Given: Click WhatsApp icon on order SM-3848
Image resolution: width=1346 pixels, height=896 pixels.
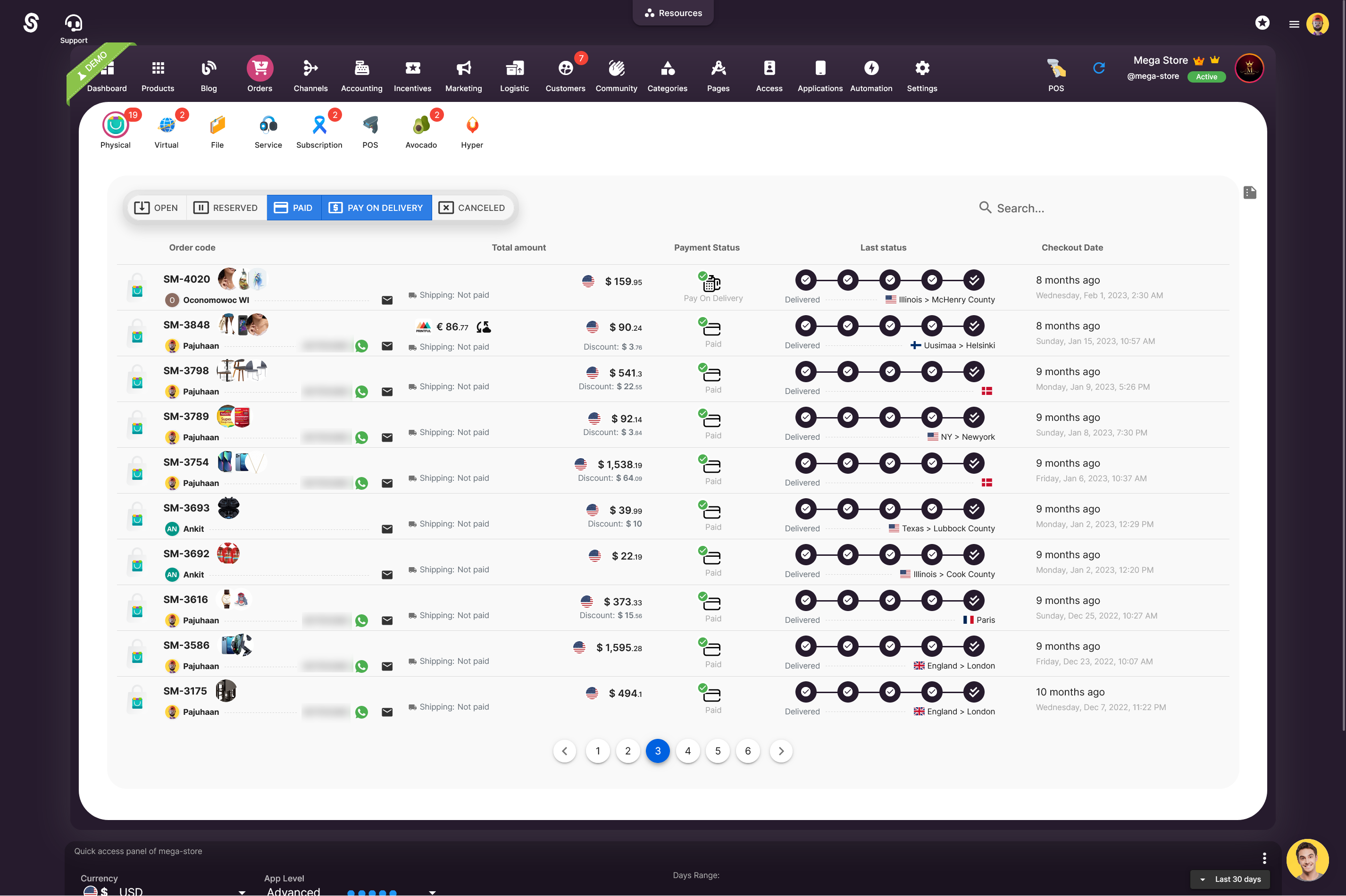Looking at the screenshot, I should [362, 346].
